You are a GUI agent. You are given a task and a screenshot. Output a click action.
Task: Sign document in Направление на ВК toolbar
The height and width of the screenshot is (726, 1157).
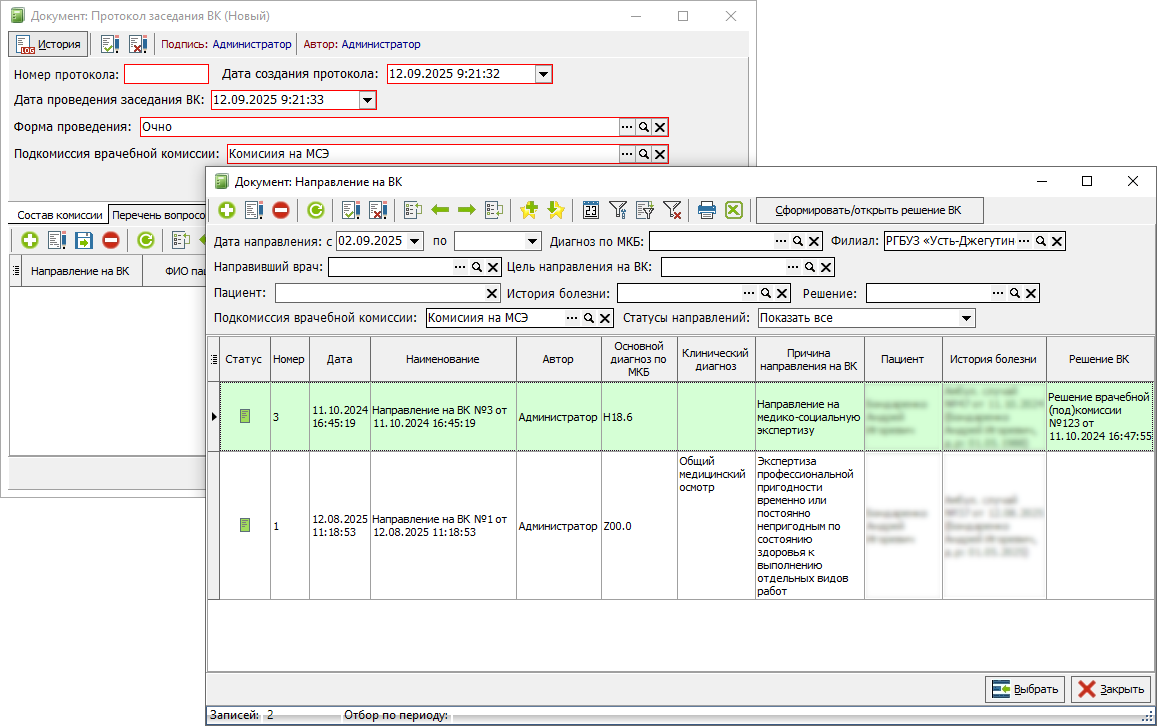(x=351, y=210)
